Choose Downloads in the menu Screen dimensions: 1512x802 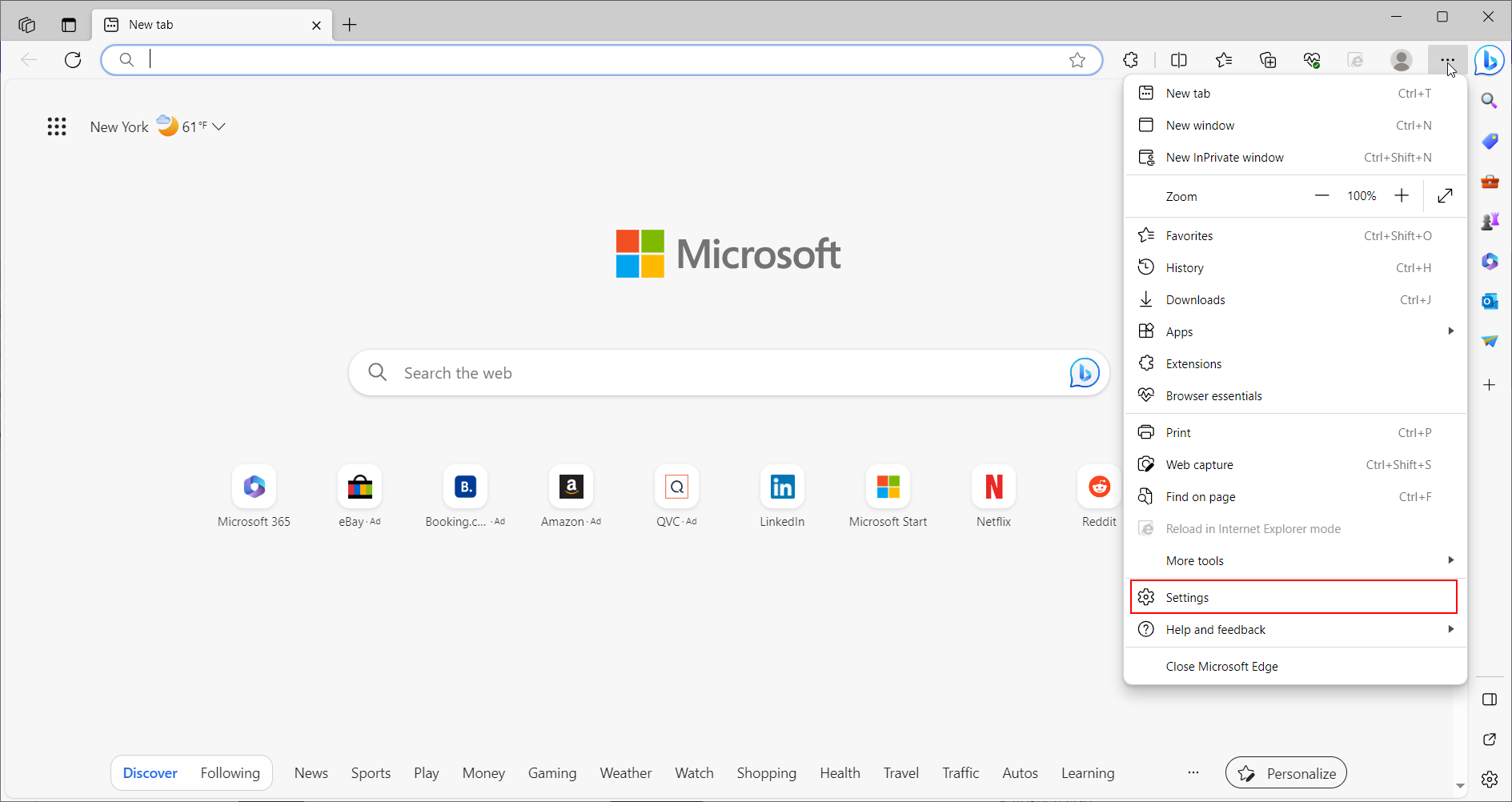(1195, 300)
